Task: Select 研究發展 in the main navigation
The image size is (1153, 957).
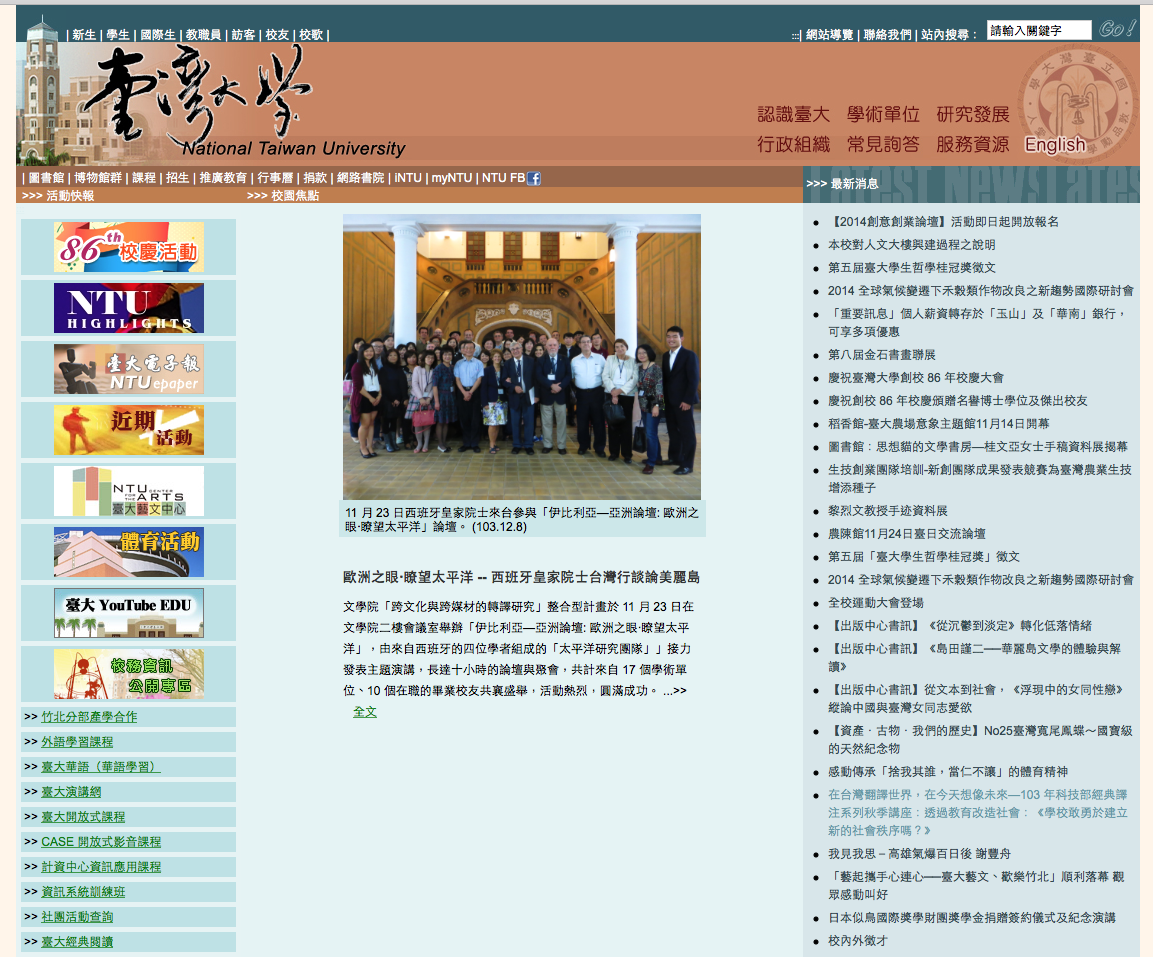Action: coord(972,114)
